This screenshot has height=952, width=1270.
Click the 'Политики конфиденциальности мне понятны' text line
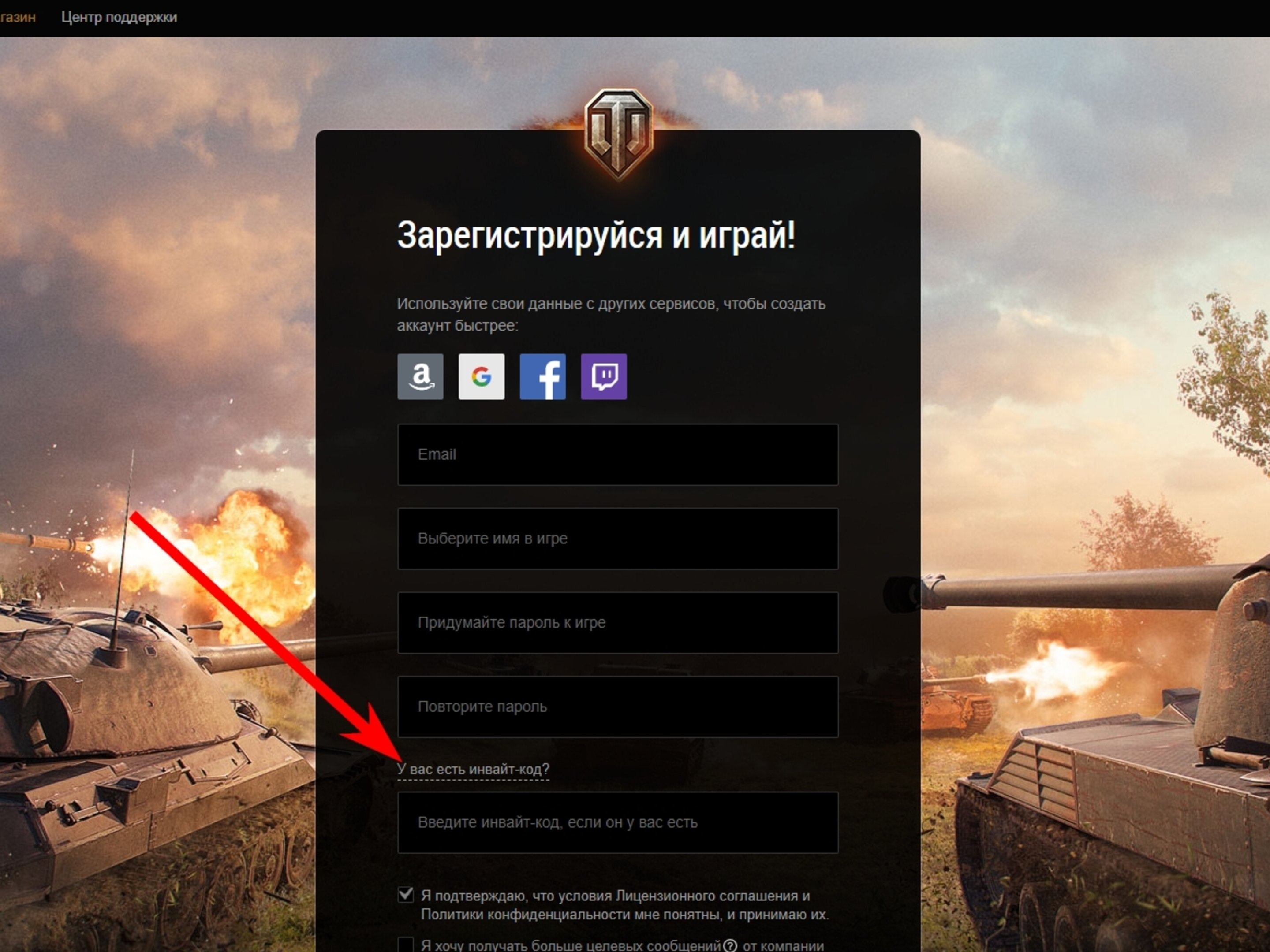coord(625,915)
